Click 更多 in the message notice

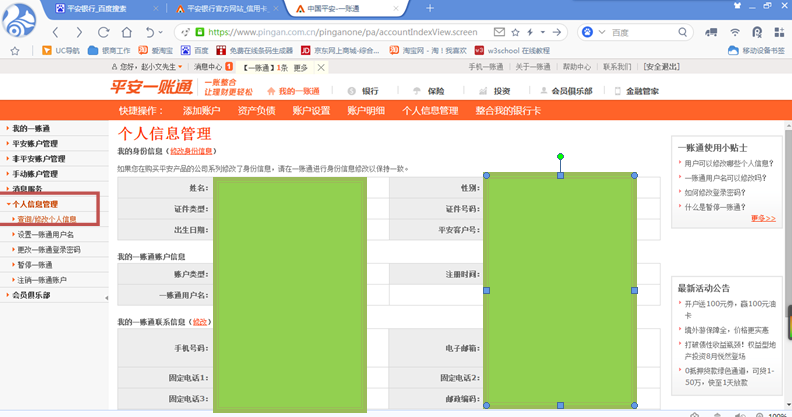(x=300, y=67)
